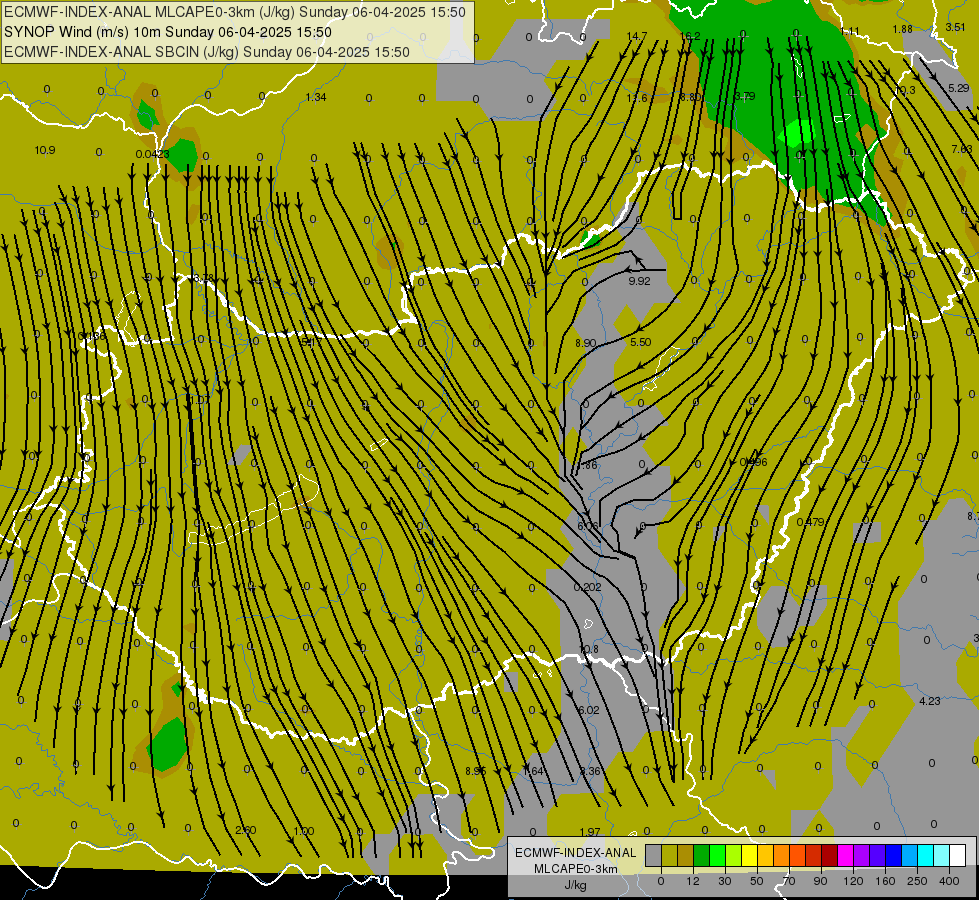This screenshot has width=979, height=900.
Task: Click map value 1.34
Action: (316, 97)
